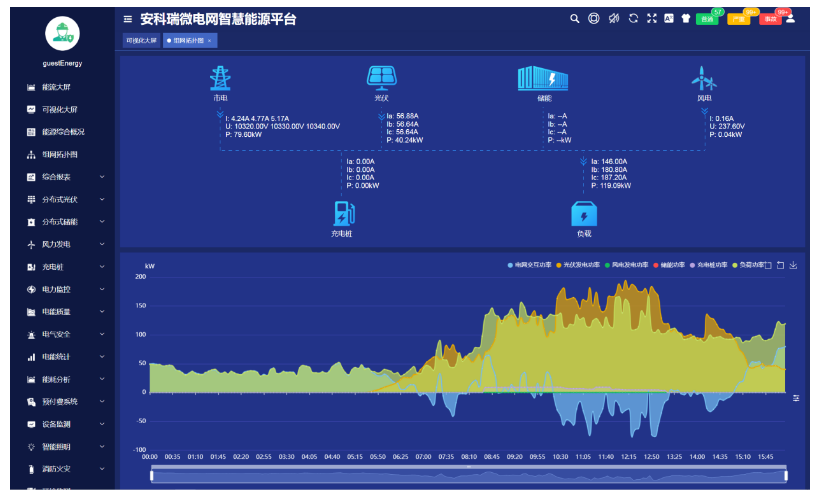Select the 组网拓扑图 tab
The height and width of the screenshot is (502, 821).
(188, 40)
